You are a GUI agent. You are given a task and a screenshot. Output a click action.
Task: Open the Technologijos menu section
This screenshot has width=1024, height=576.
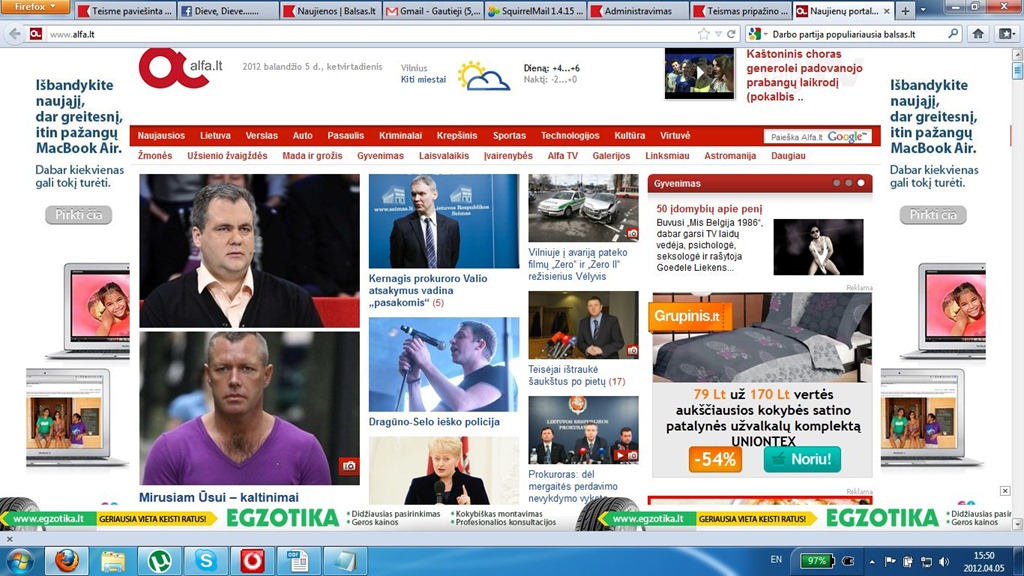569,136
